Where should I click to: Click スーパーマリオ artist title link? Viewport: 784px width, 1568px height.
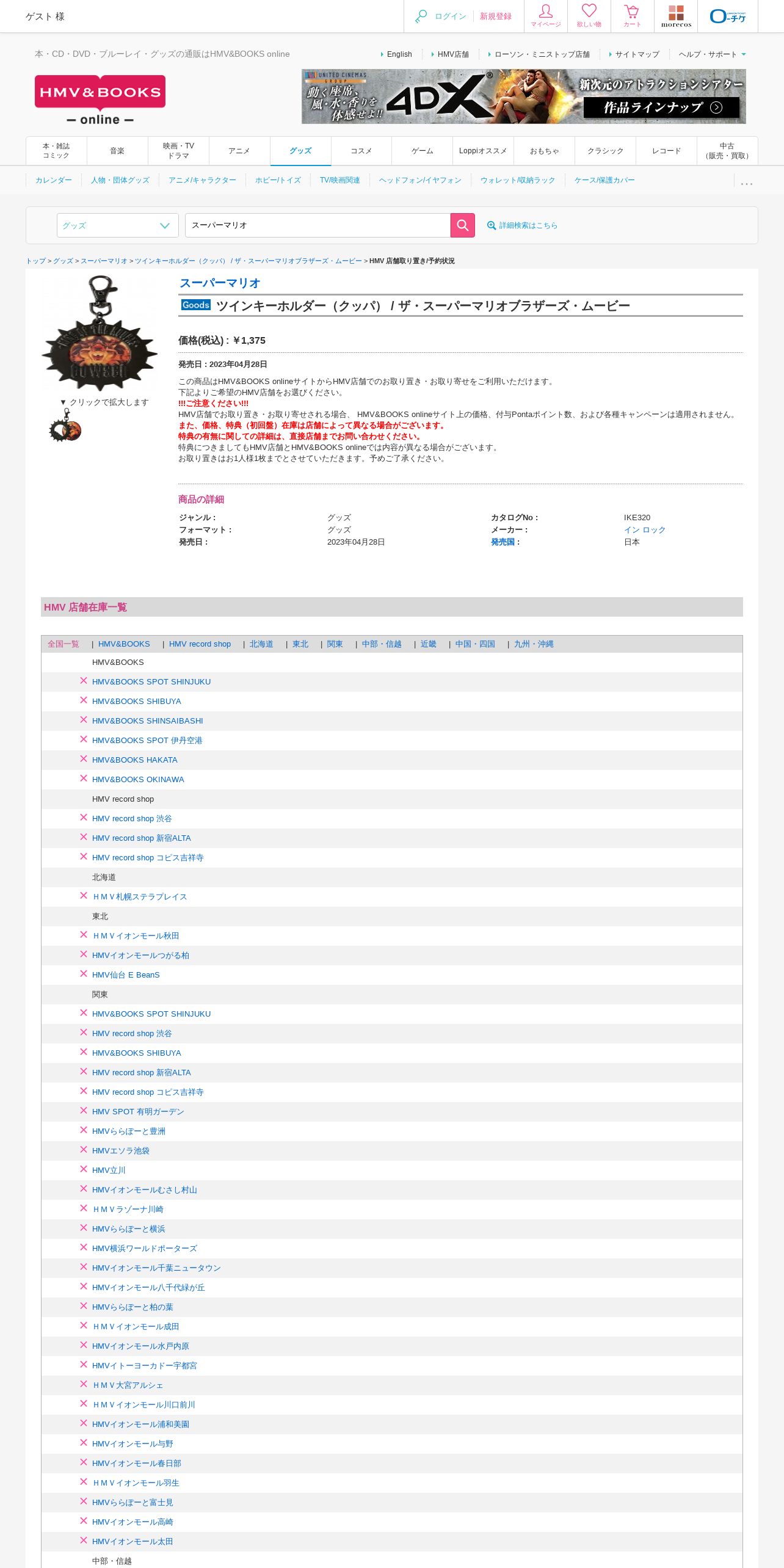[220, 283]
